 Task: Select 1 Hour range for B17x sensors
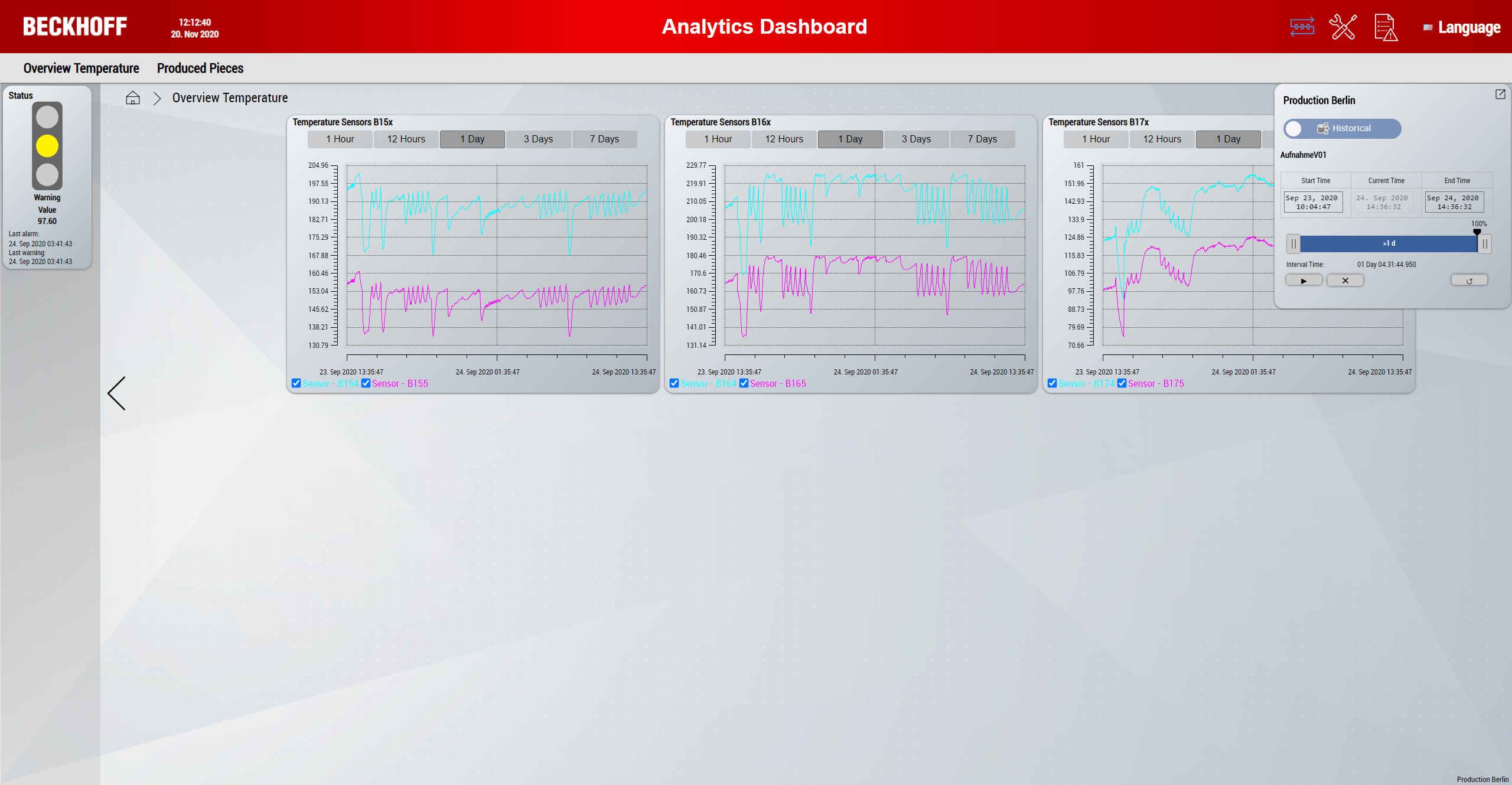pyautogui.click(x=1096, y=139)
